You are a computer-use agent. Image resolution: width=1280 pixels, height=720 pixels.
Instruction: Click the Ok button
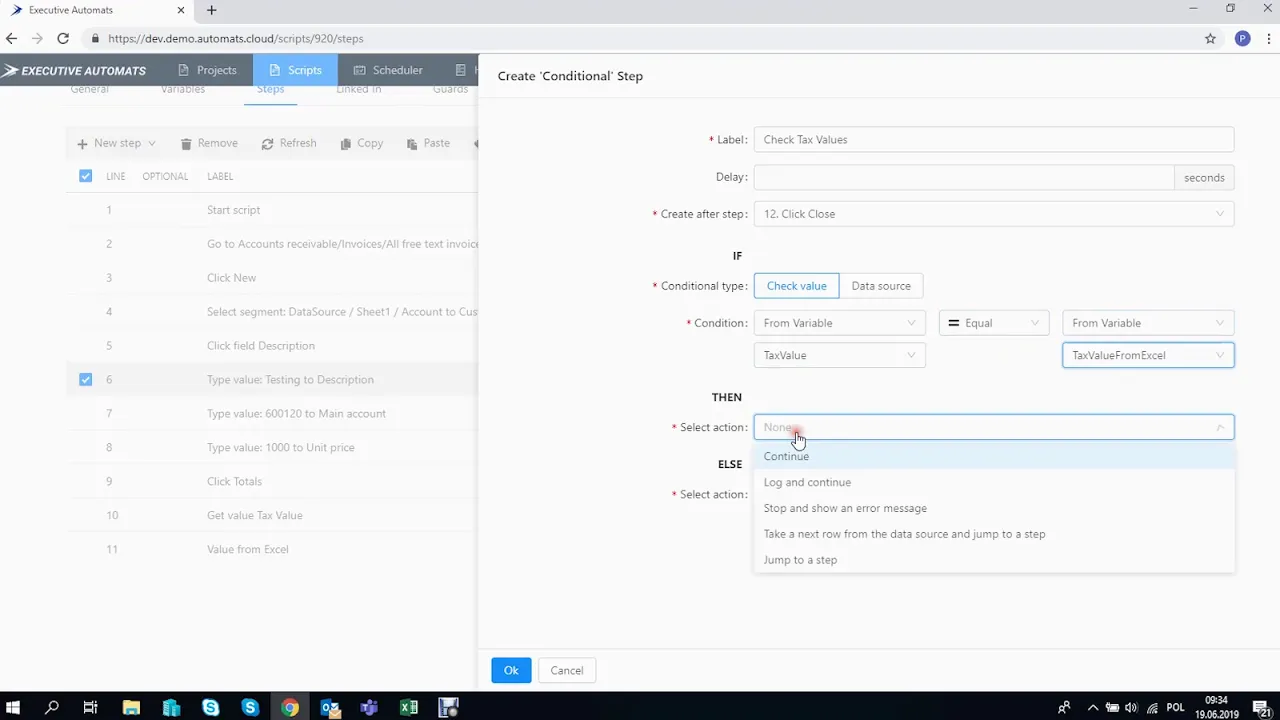coord(511,670)
